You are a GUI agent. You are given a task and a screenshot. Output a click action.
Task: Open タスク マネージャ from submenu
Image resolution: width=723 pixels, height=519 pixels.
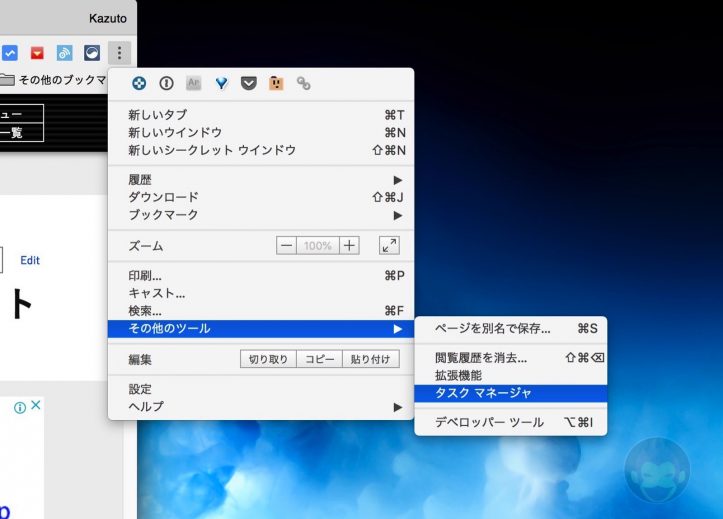tap(511, 393)
